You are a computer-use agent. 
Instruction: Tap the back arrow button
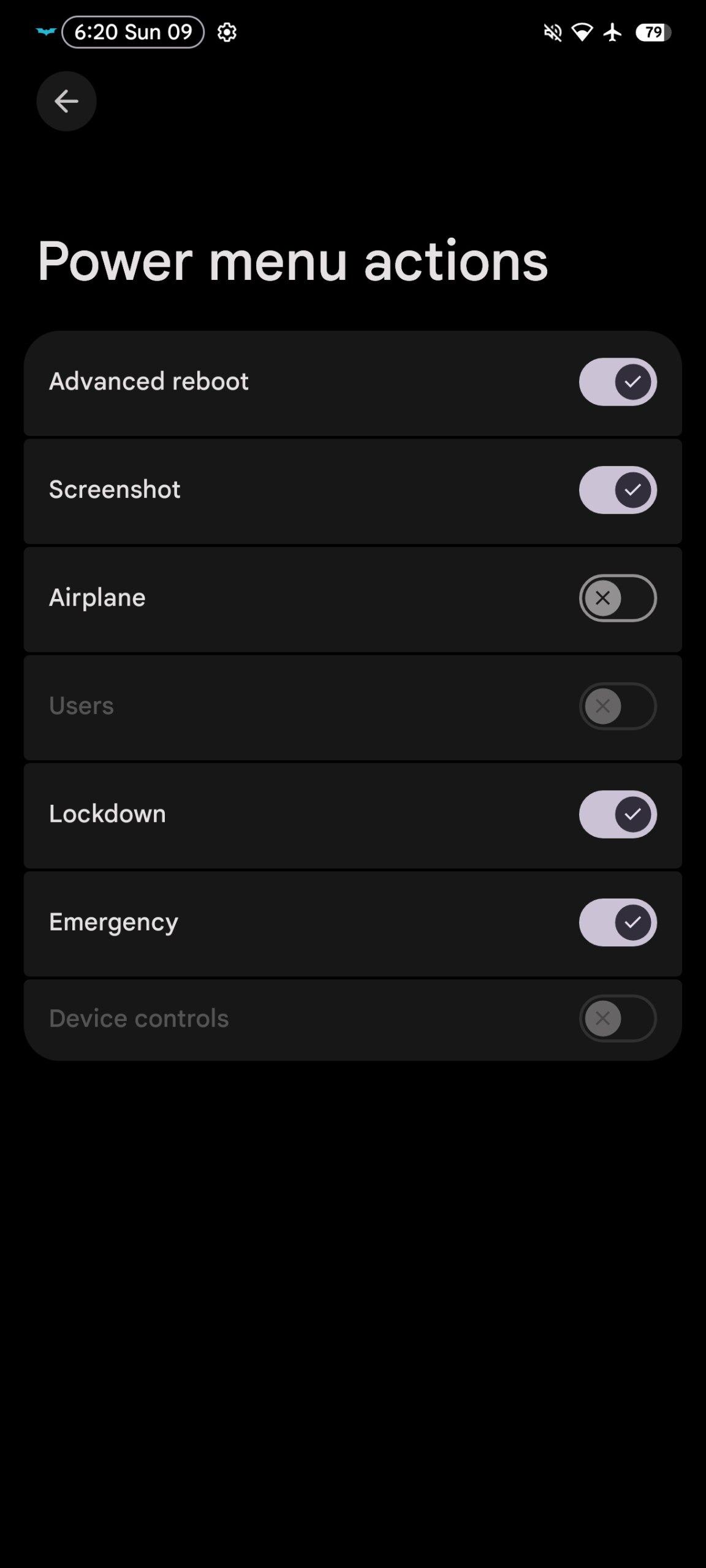(x=66, y=101)
